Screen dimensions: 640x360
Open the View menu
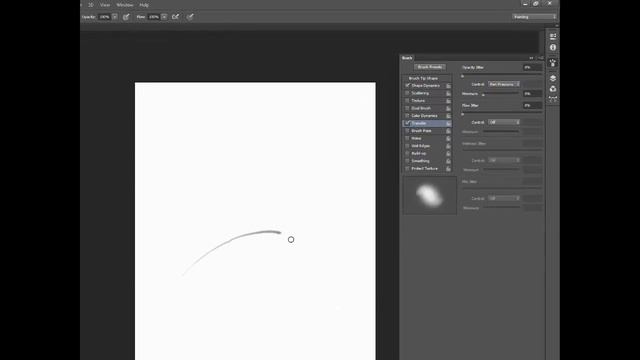[105, 5]
